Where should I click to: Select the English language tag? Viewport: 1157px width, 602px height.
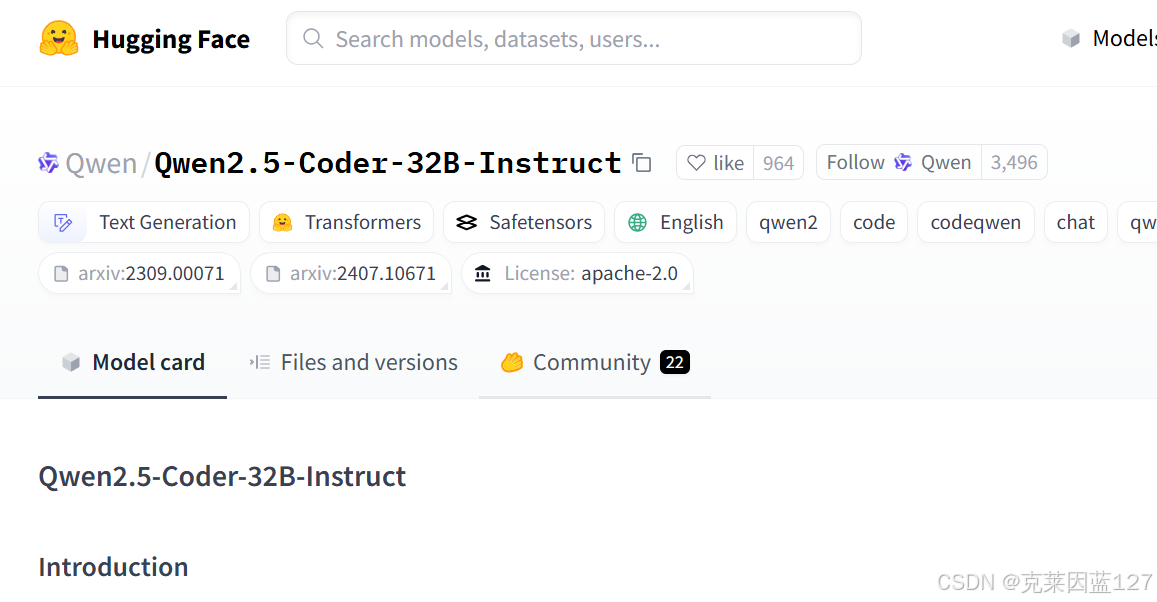[x=675, y=222]
